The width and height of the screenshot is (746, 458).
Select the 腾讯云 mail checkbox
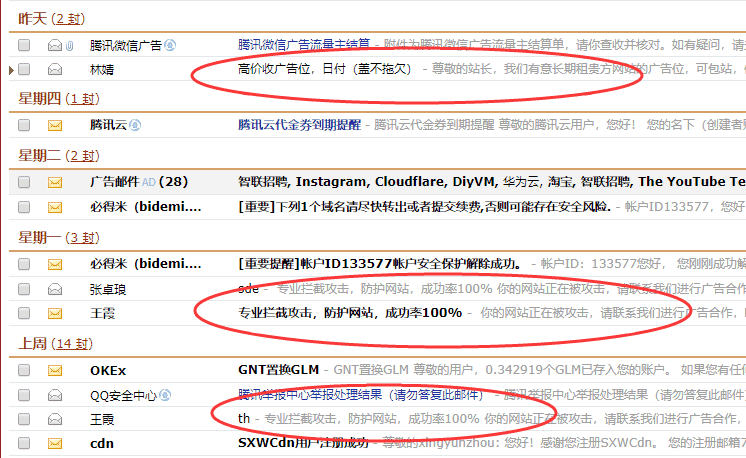coord(24,125)
